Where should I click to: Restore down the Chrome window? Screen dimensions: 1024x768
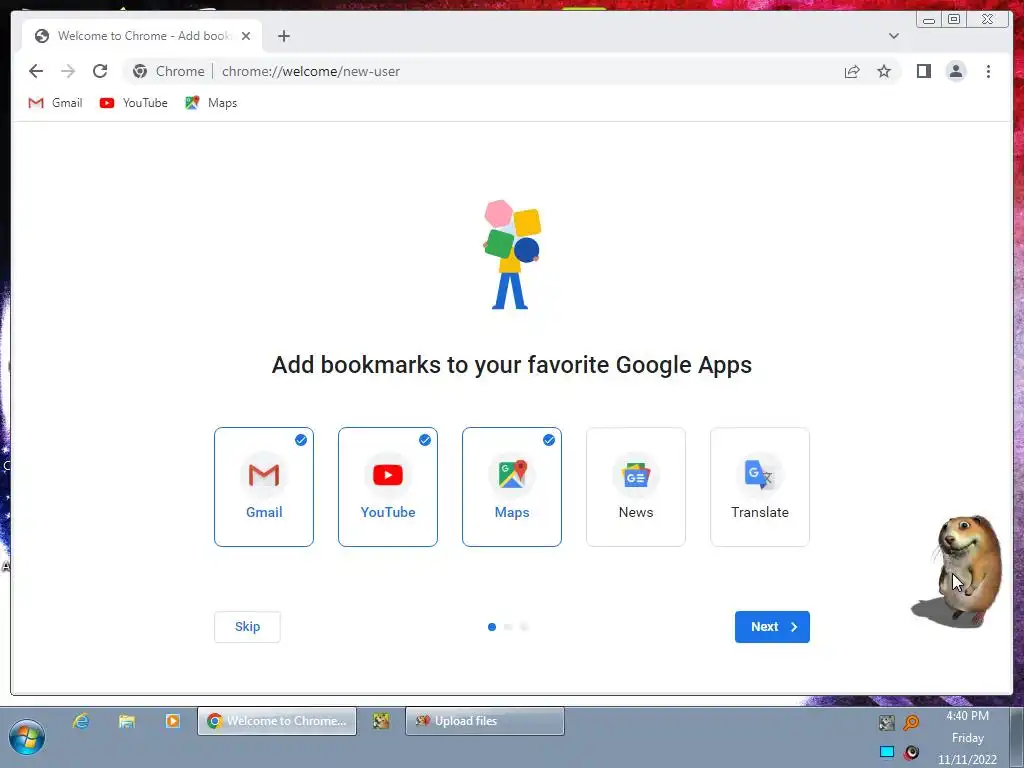tap(953, 19)
